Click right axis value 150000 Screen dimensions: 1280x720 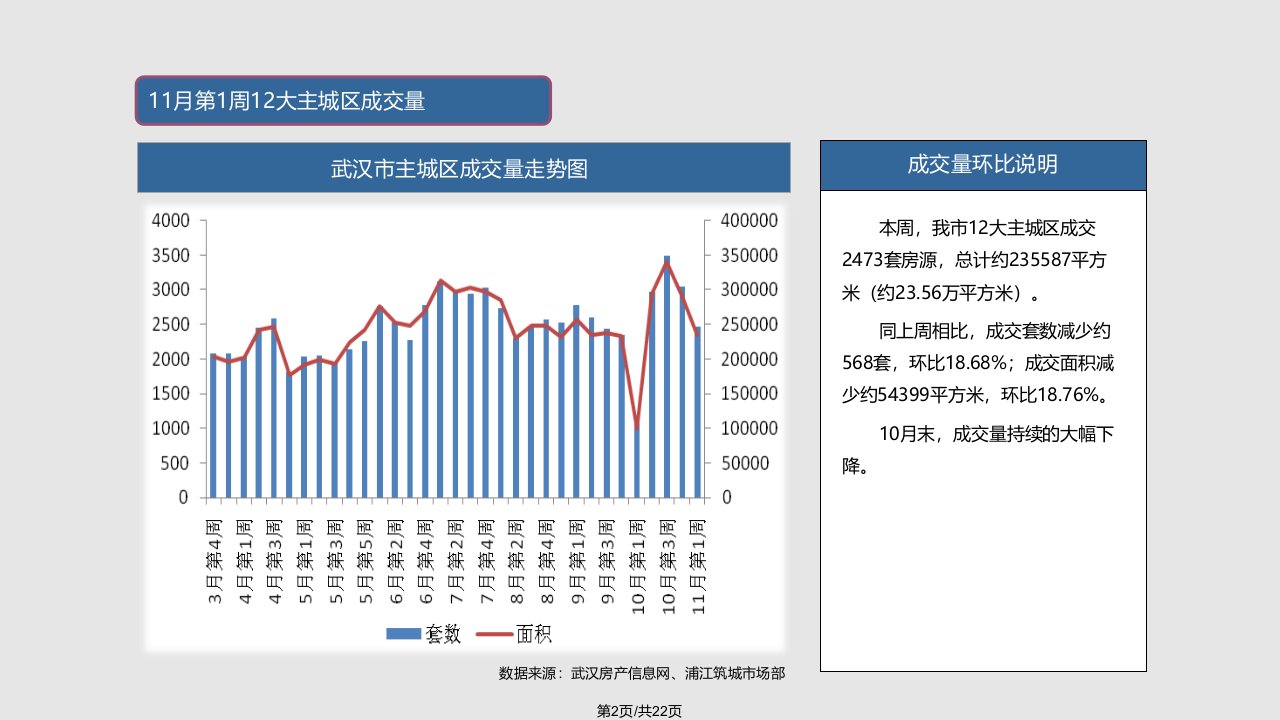(748, 393)
